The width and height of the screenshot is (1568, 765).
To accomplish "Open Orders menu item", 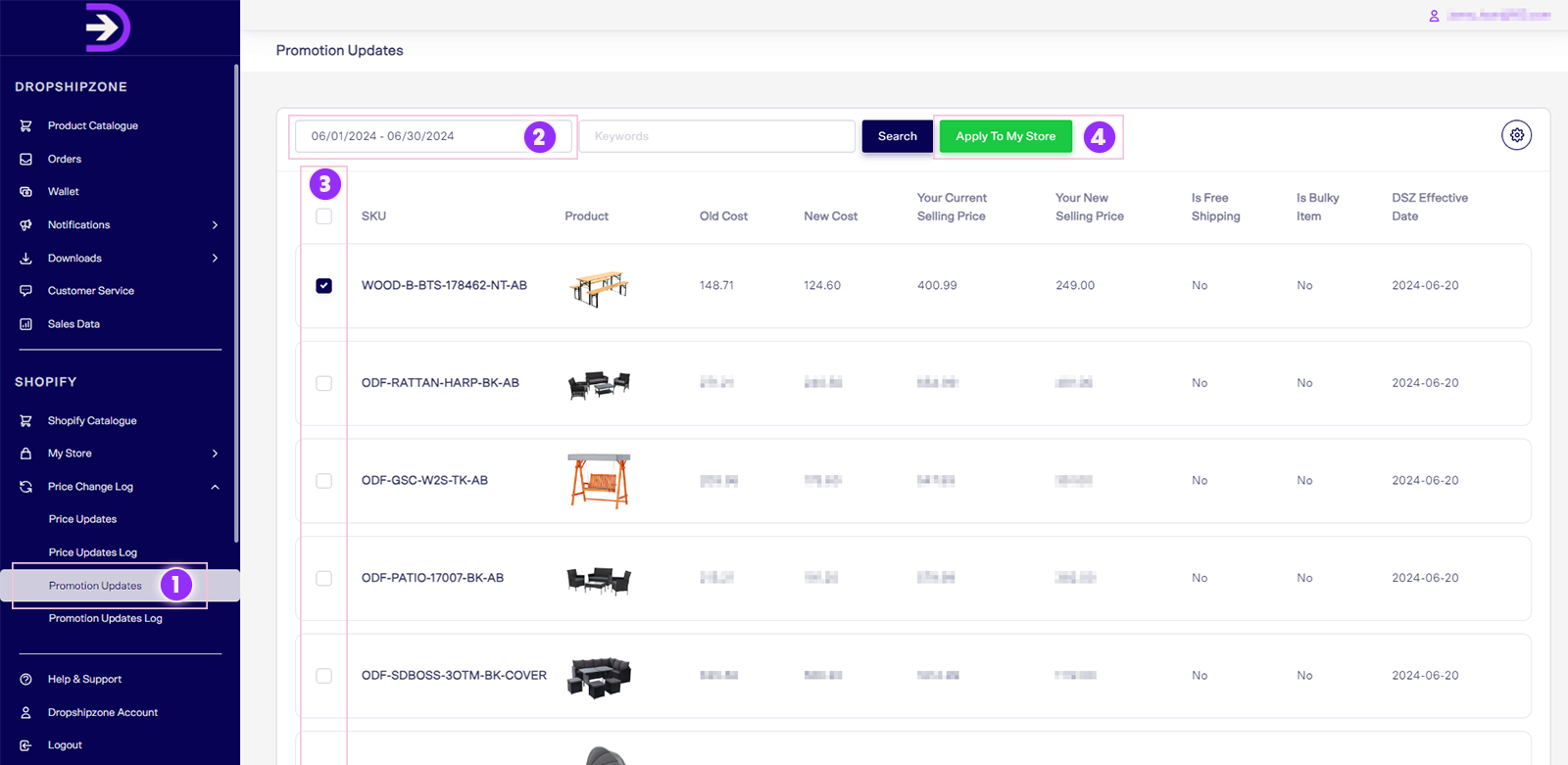I will point(65,159).
